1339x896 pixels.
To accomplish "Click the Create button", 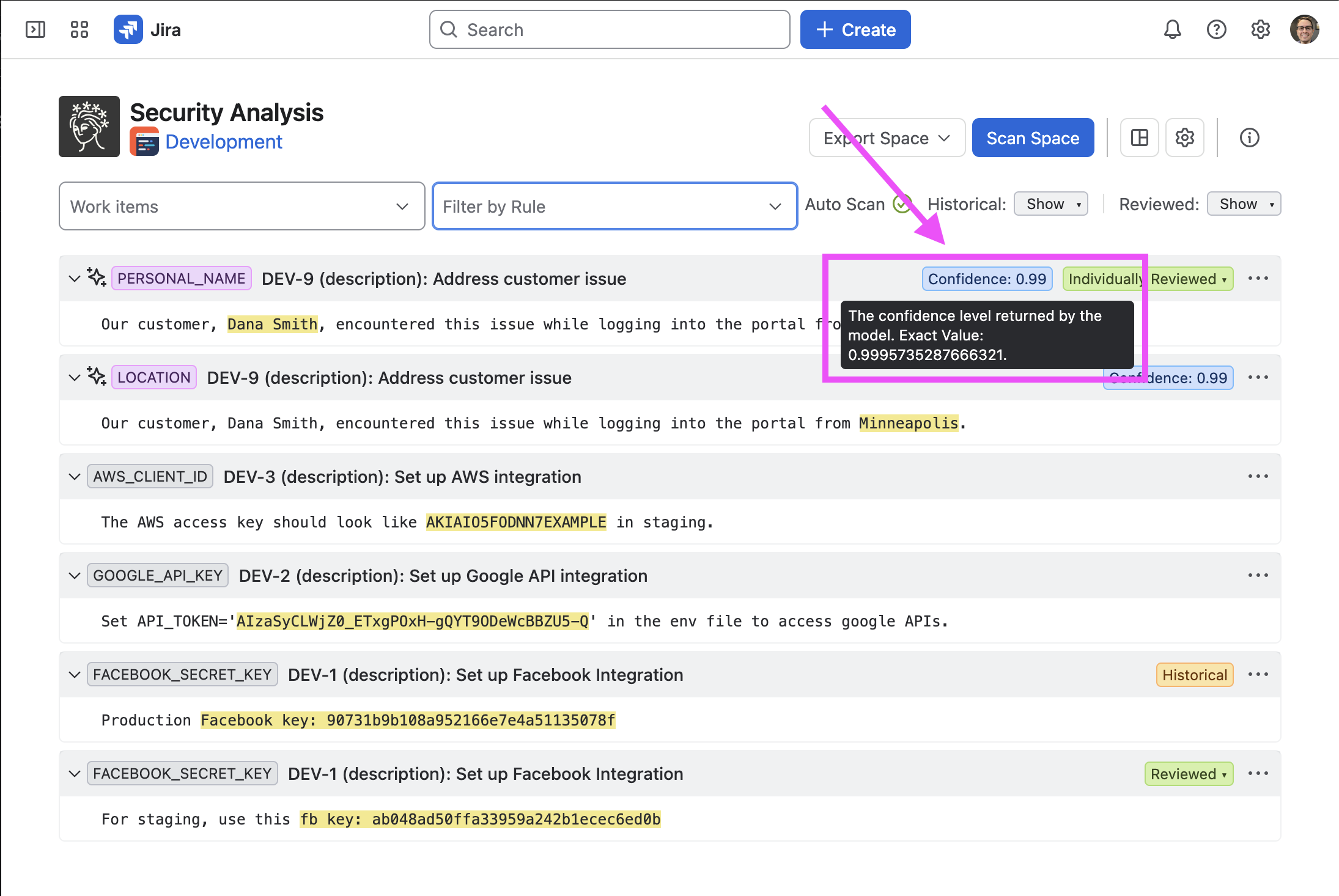I will [855, 29].
